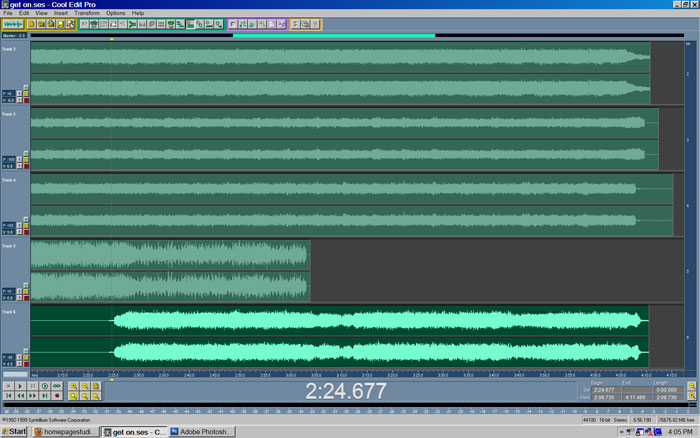This screenshot has width=700, height=438.
Task: Click the Zoom to Right Edge magnifier icon
Action: pyautogui.click(x=96, y=396)
